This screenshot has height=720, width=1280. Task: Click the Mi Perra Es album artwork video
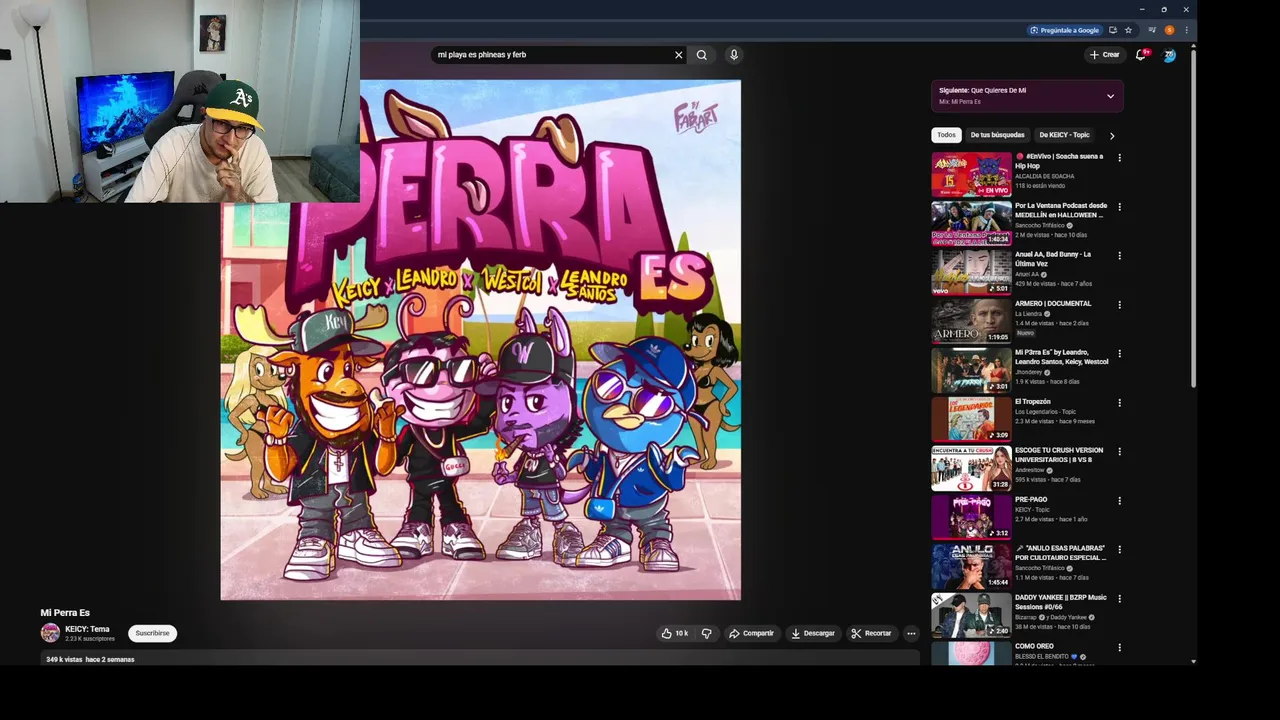[x=480, y=340]
